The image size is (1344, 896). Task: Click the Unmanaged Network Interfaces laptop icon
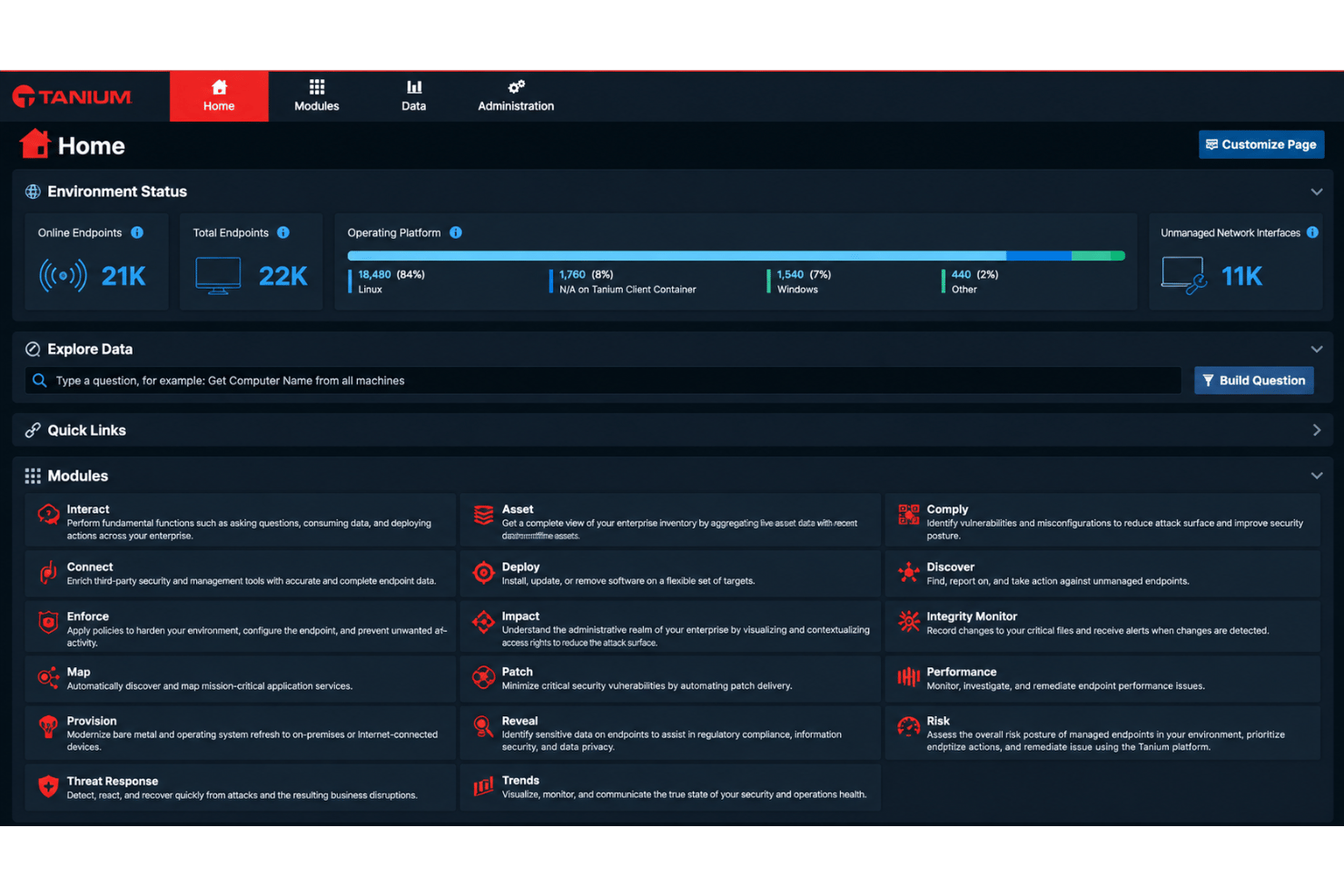[x=1184, y=275]
